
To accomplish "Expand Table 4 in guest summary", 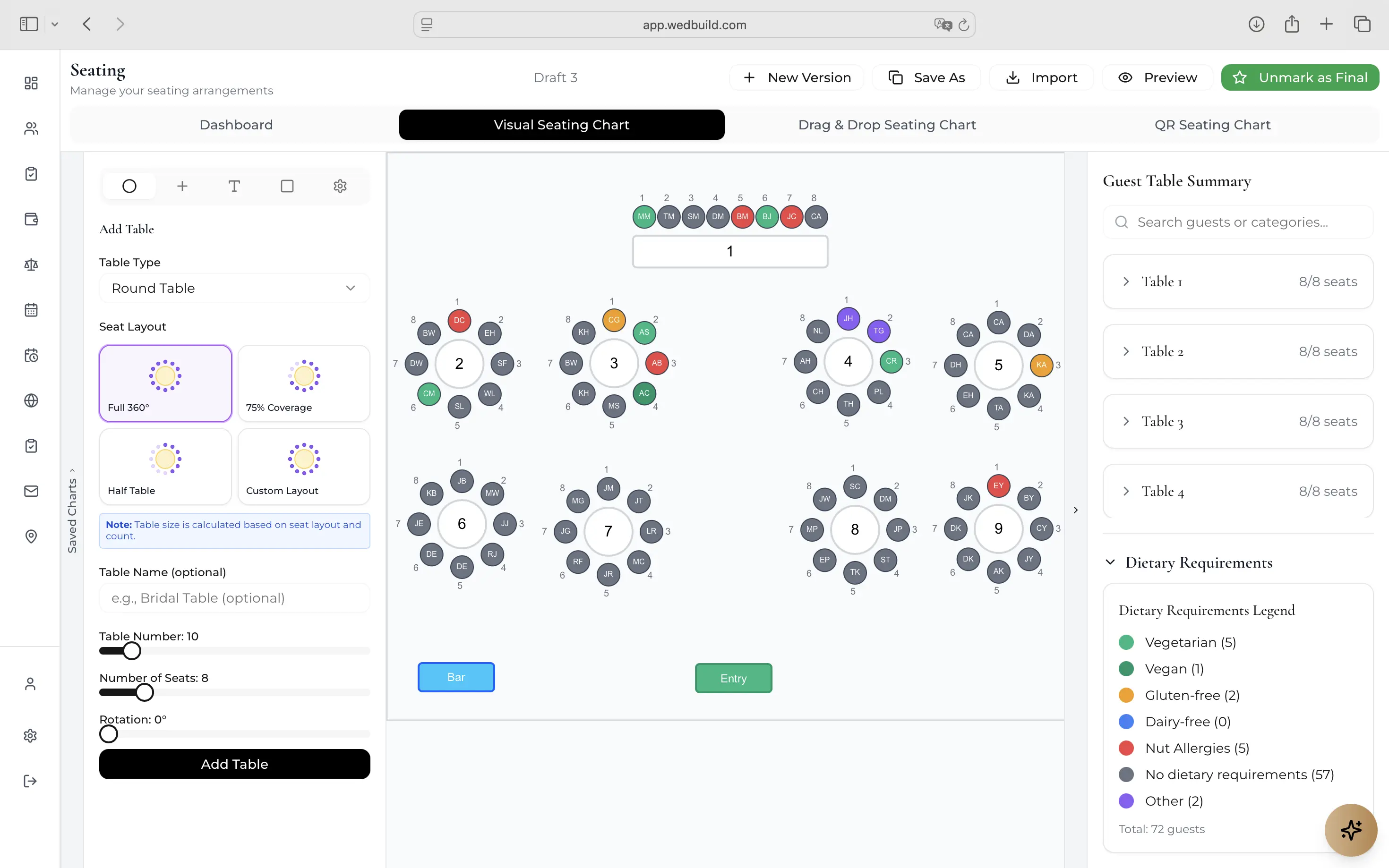I will (1238, 492).
